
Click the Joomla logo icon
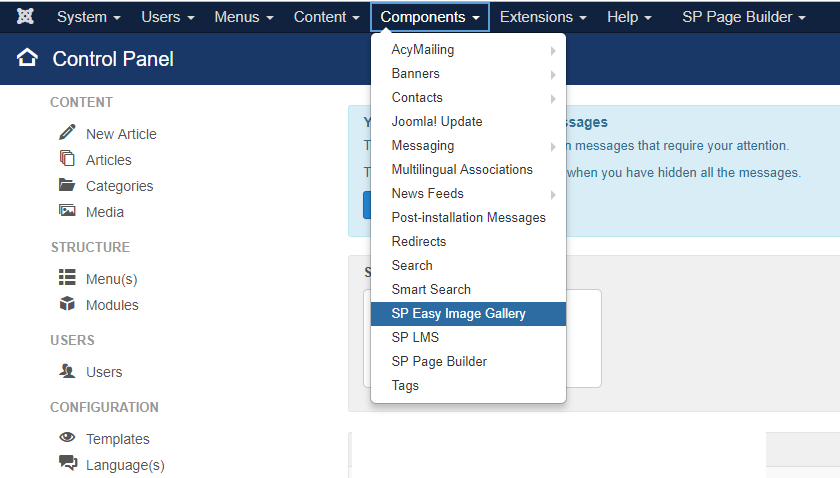(x=26, y=17)
